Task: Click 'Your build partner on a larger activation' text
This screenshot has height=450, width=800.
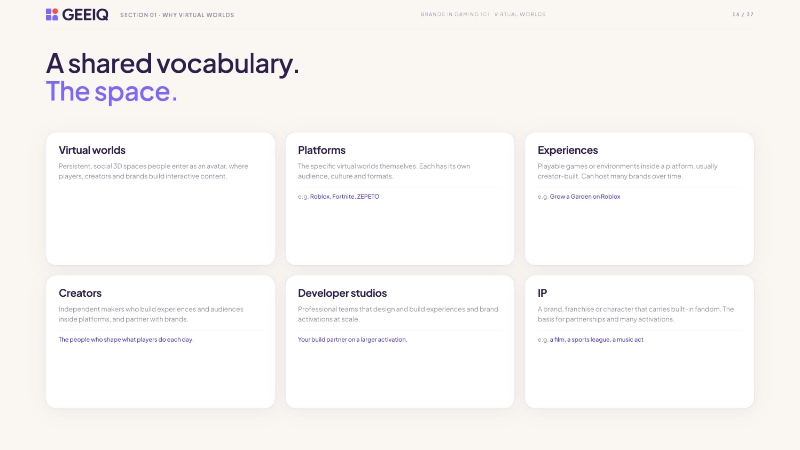Action: click(353, 339)
